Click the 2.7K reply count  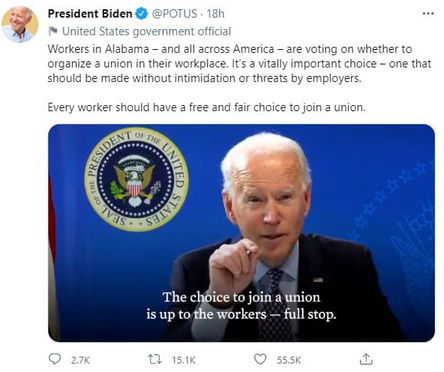[80, 360]
